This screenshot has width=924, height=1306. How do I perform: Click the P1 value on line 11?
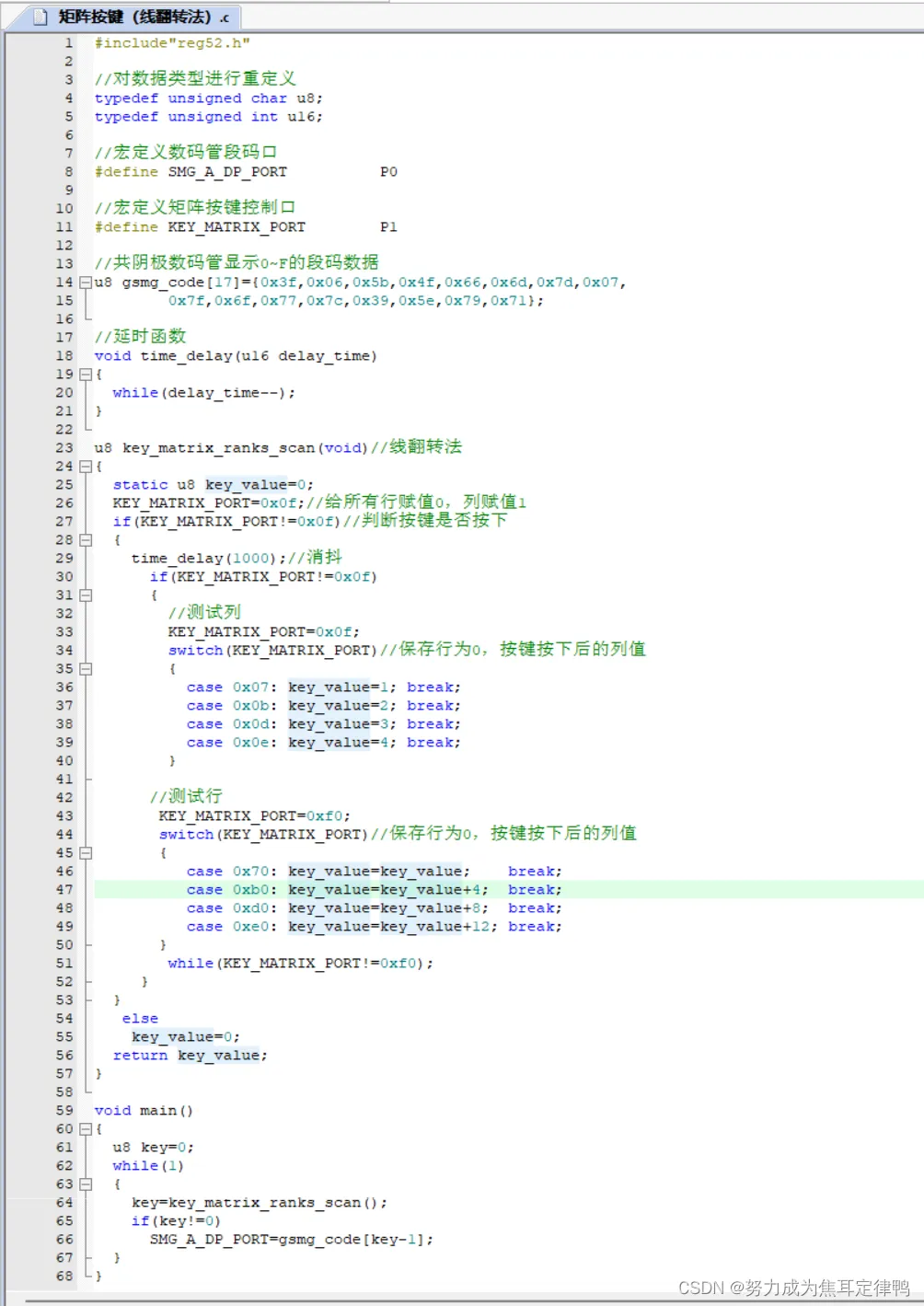[389, 227]
